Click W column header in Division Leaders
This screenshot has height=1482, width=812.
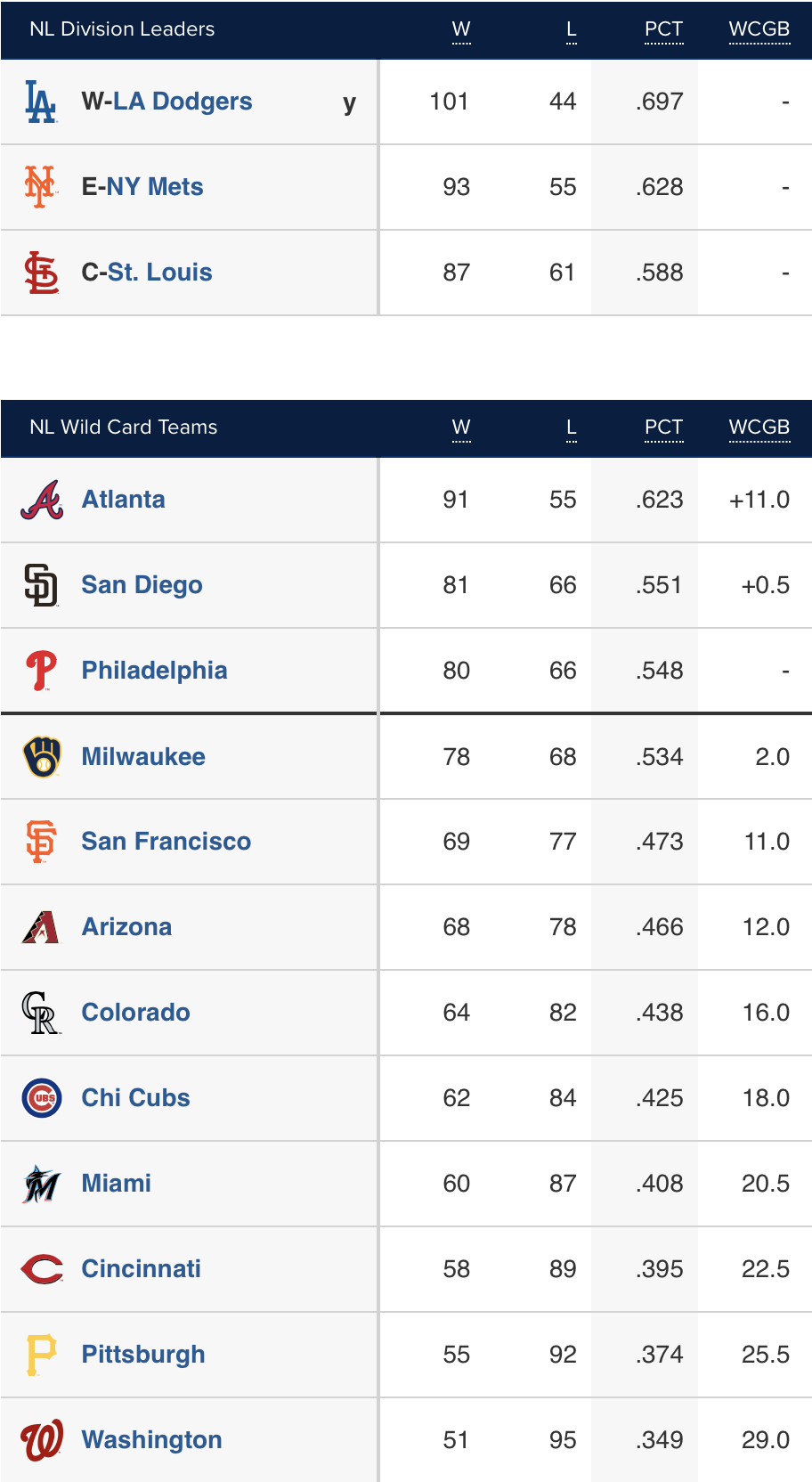(x=461, y=29)
